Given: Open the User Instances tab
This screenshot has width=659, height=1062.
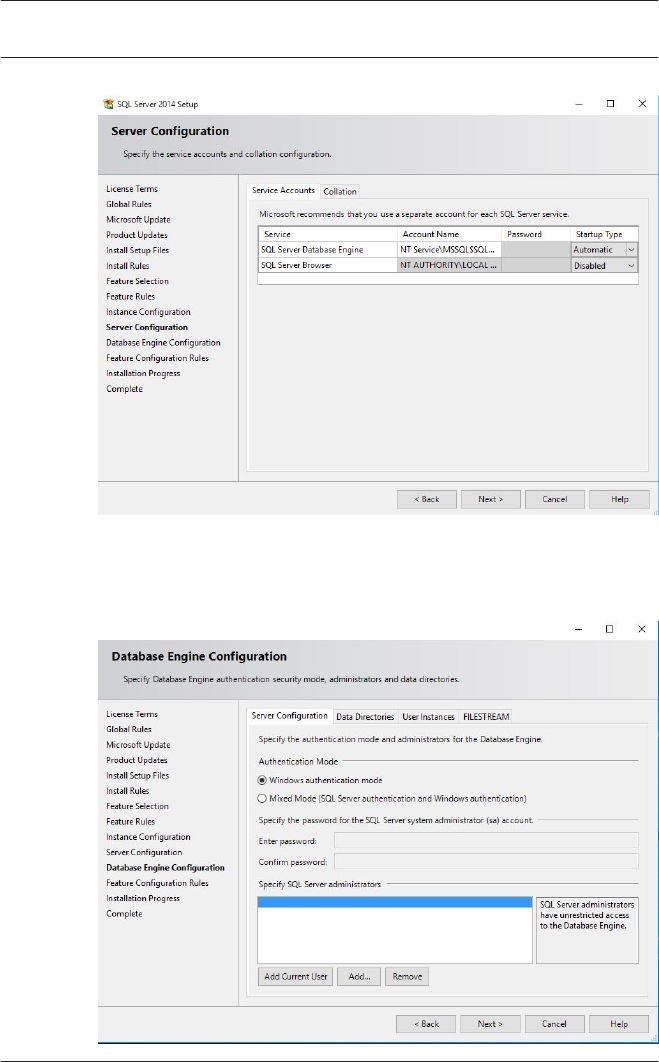Looking at the screenshot, I should [428, 717].
